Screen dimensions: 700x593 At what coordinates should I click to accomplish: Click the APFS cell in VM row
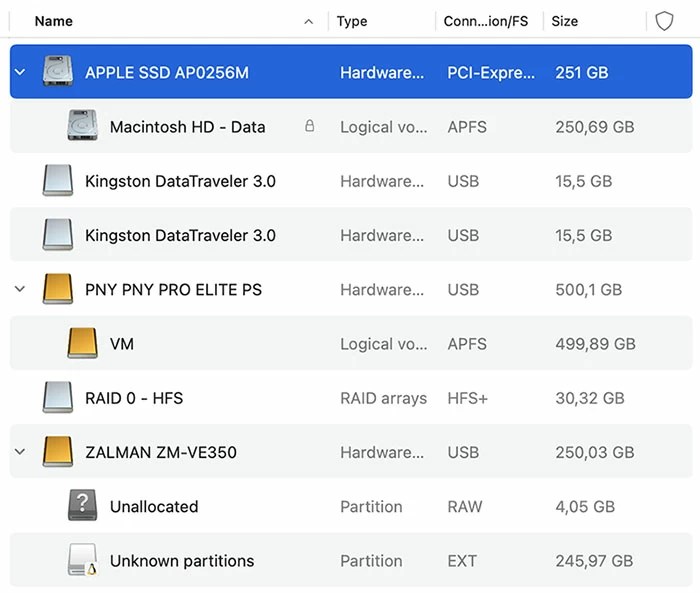point(467,344)
